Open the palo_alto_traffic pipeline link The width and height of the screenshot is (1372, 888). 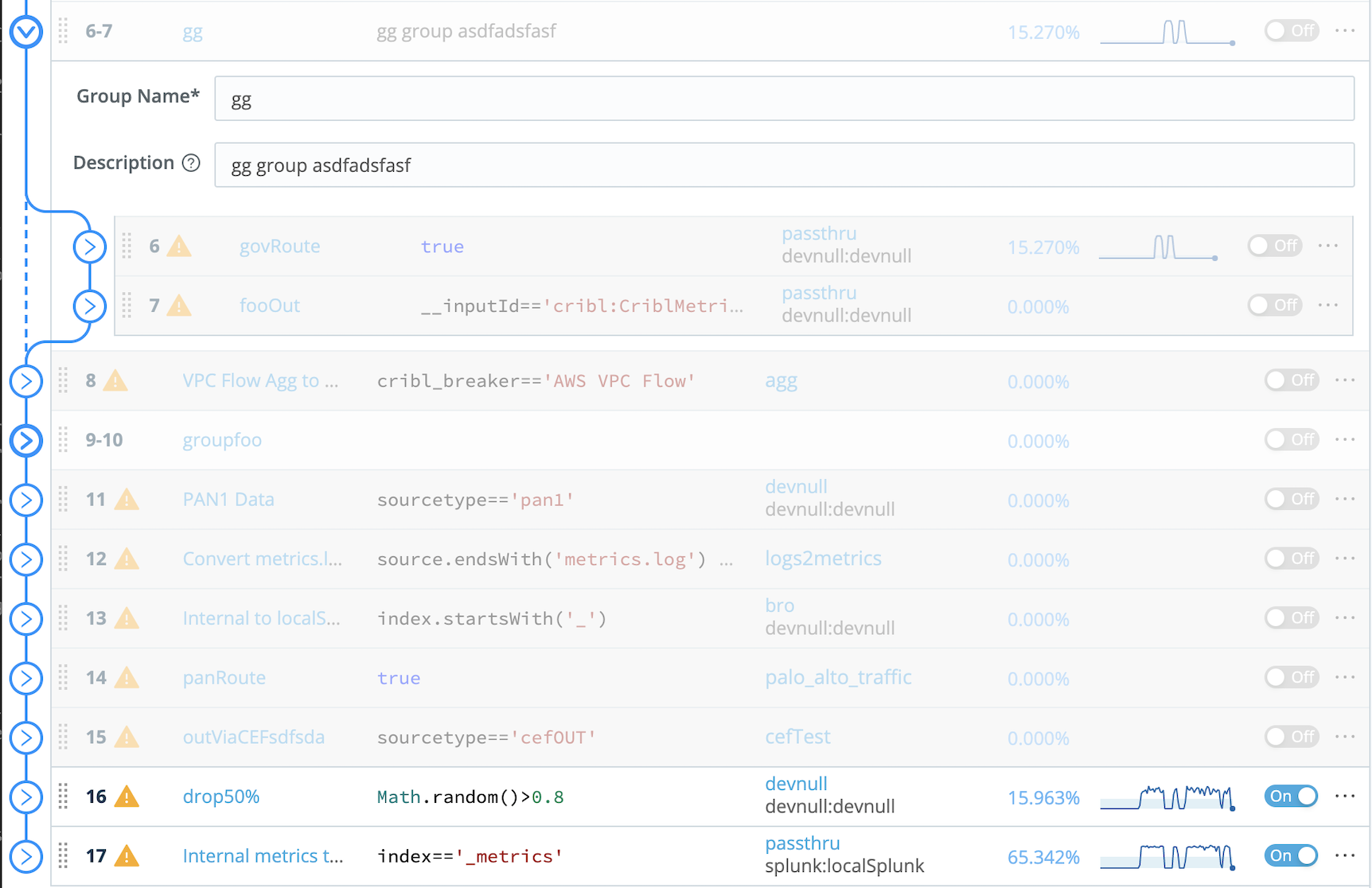coord(838,677)
